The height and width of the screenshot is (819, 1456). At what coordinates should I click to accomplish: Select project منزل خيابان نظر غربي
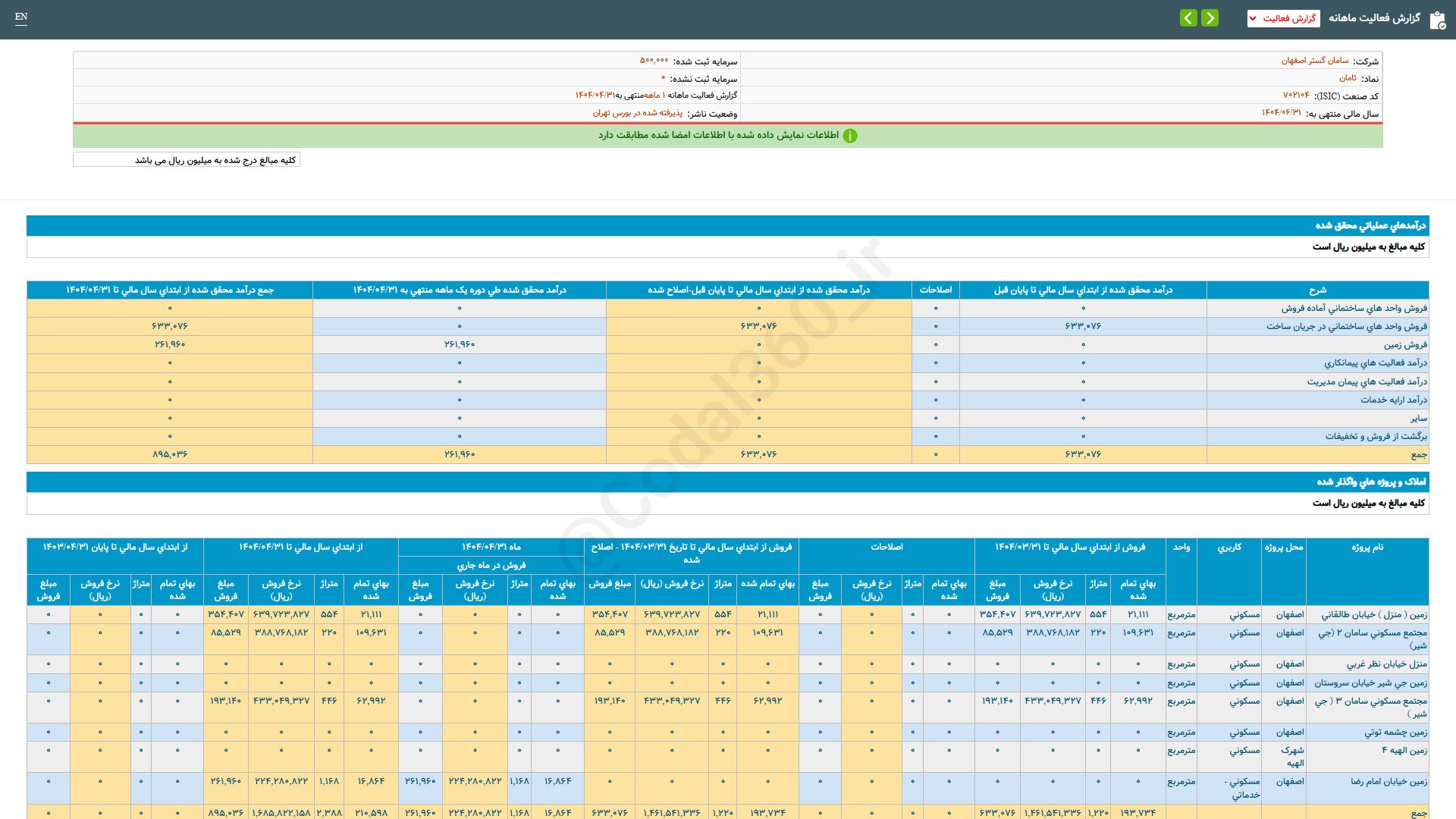click(1387, 664)
